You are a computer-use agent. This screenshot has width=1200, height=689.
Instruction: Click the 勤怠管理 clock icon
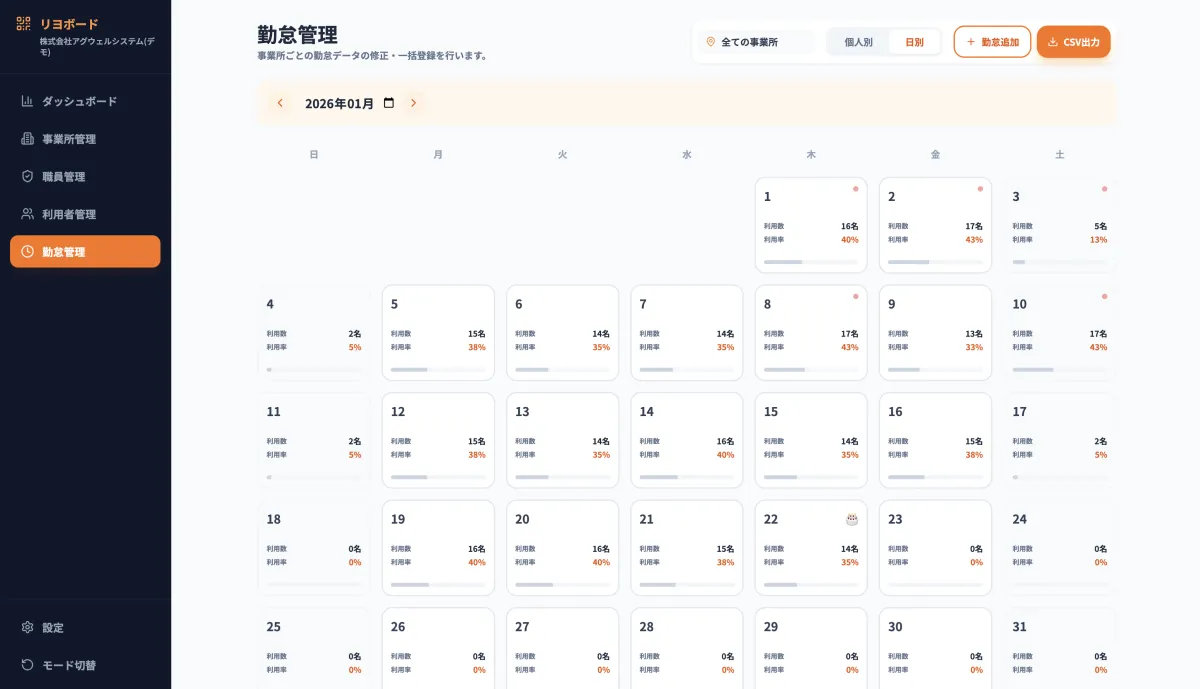click(x=28, y=251)
